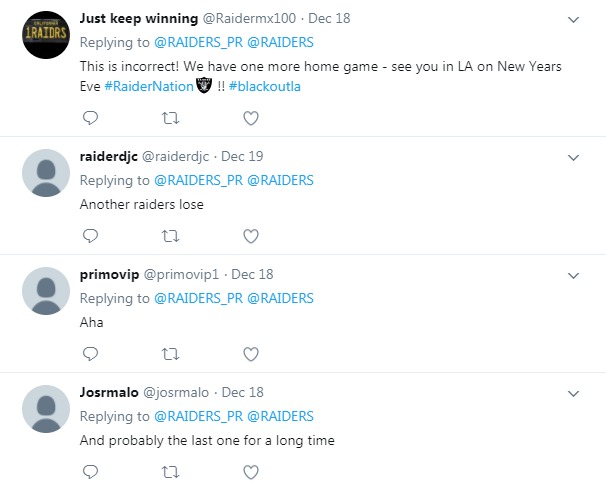This screenshot has width=606, height=486.
Task: Reply to primovip's 'Aha' tweet
Action: click(90, 353)
